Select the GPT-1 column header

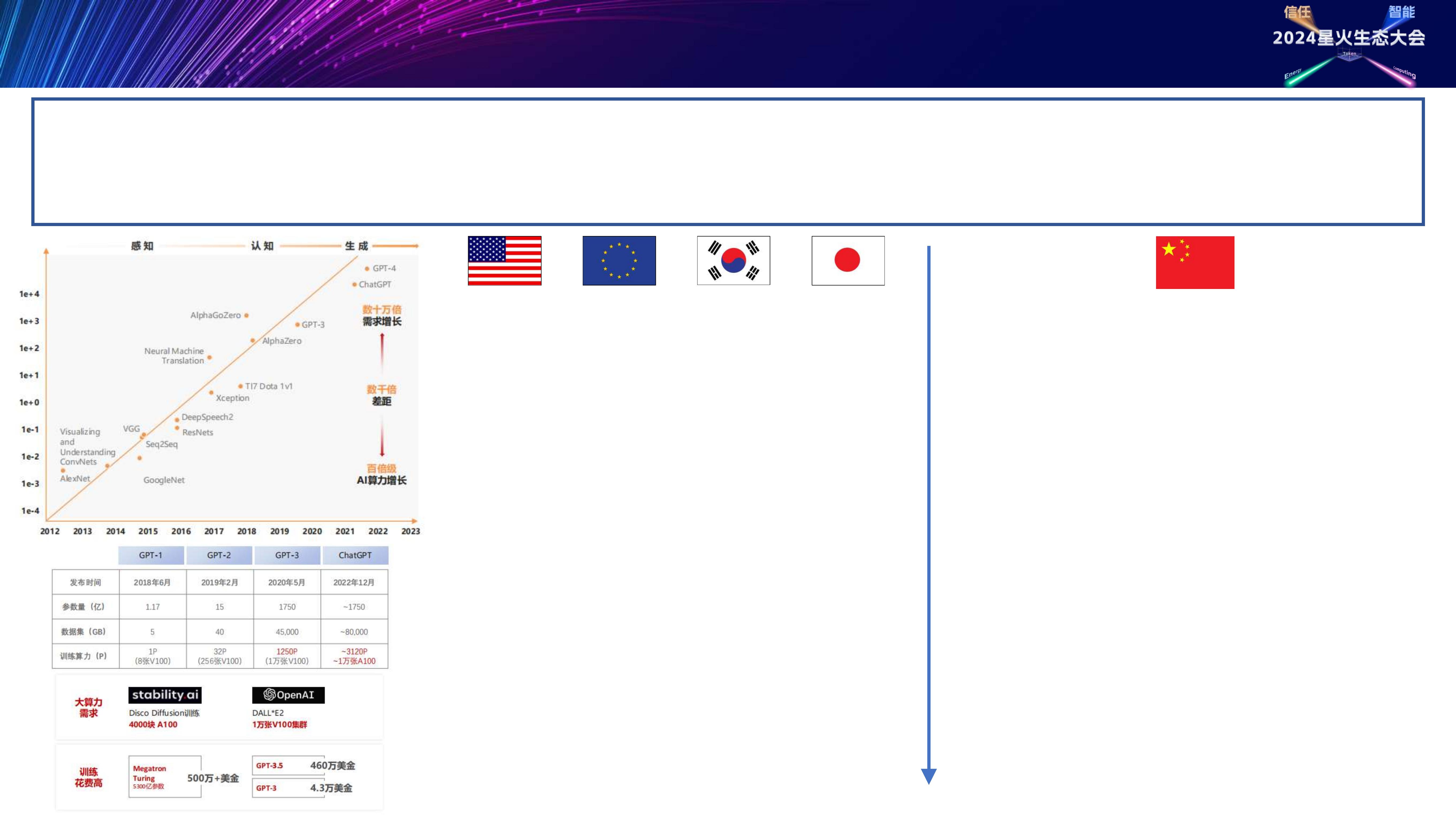150,555
